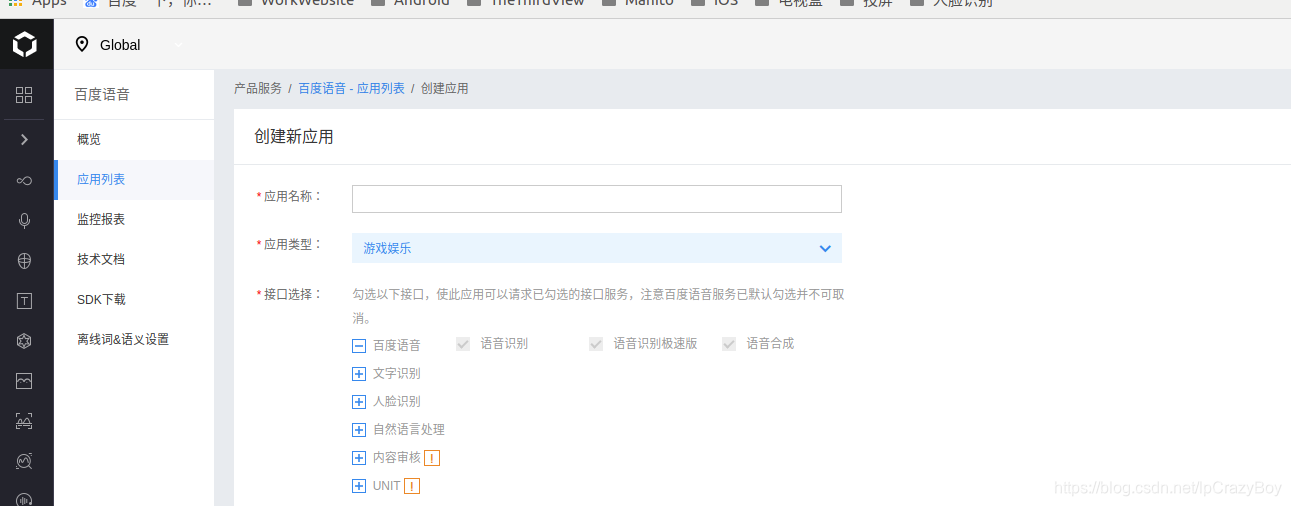Open the Global region dropdown
Viewport: 1291px width, 506px height.
tap(130, 44)
